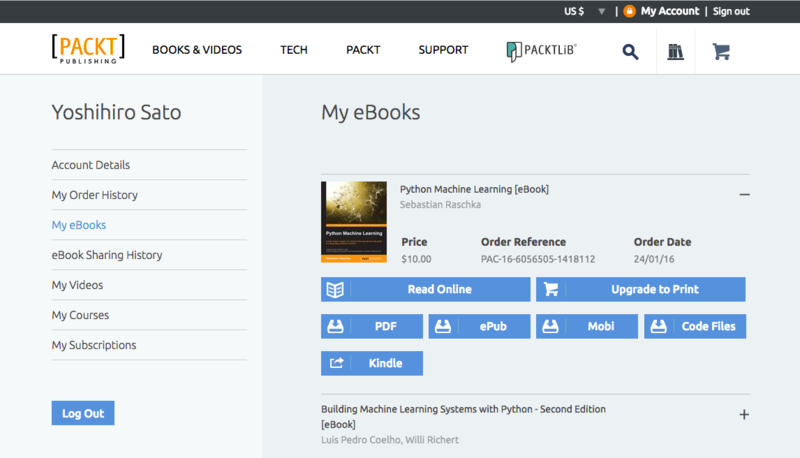Download the PDF version
This screenshot has height=458, width=800.
[372, 326]
